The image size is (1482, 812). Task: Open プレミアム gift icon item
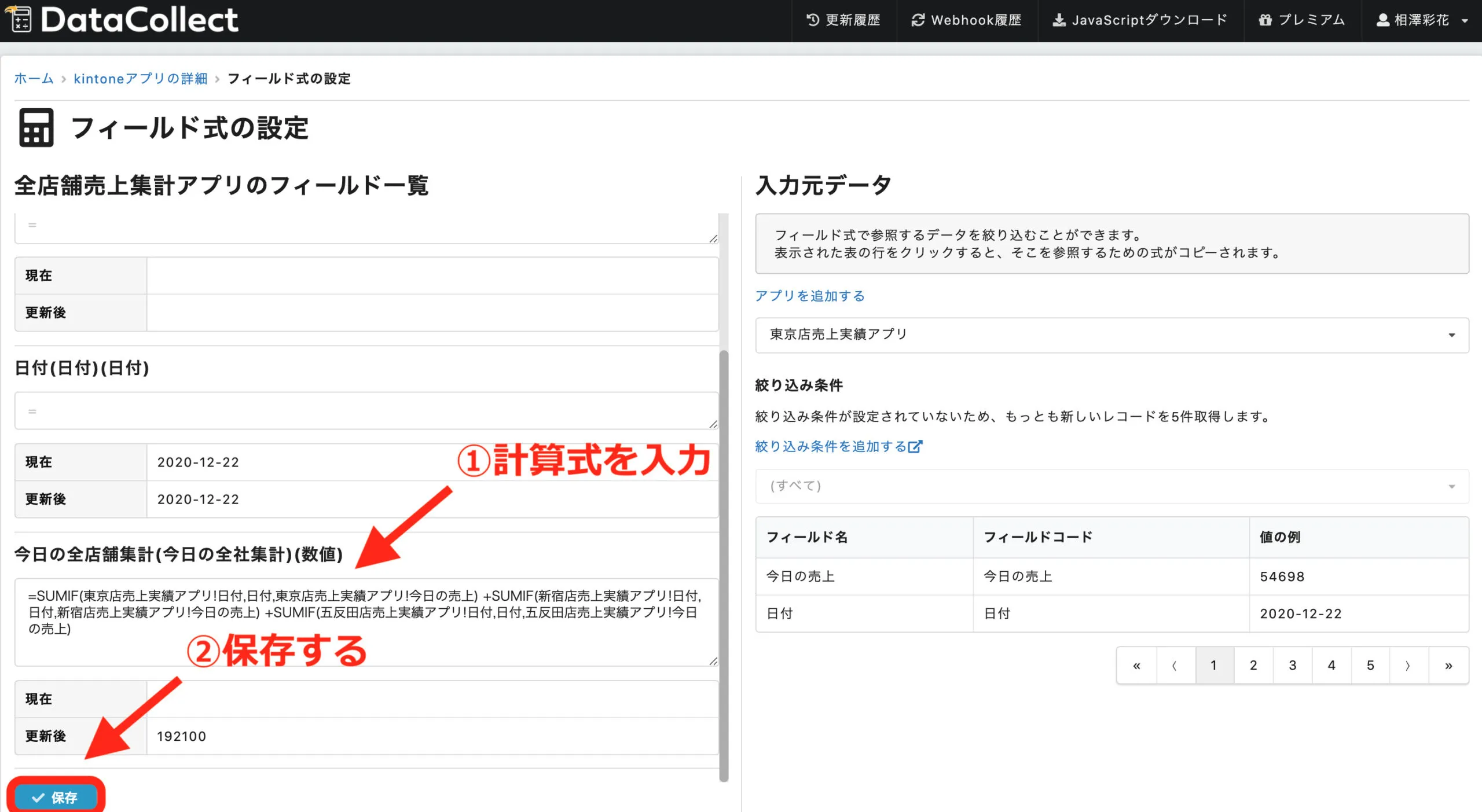[x=1265, y=20]
